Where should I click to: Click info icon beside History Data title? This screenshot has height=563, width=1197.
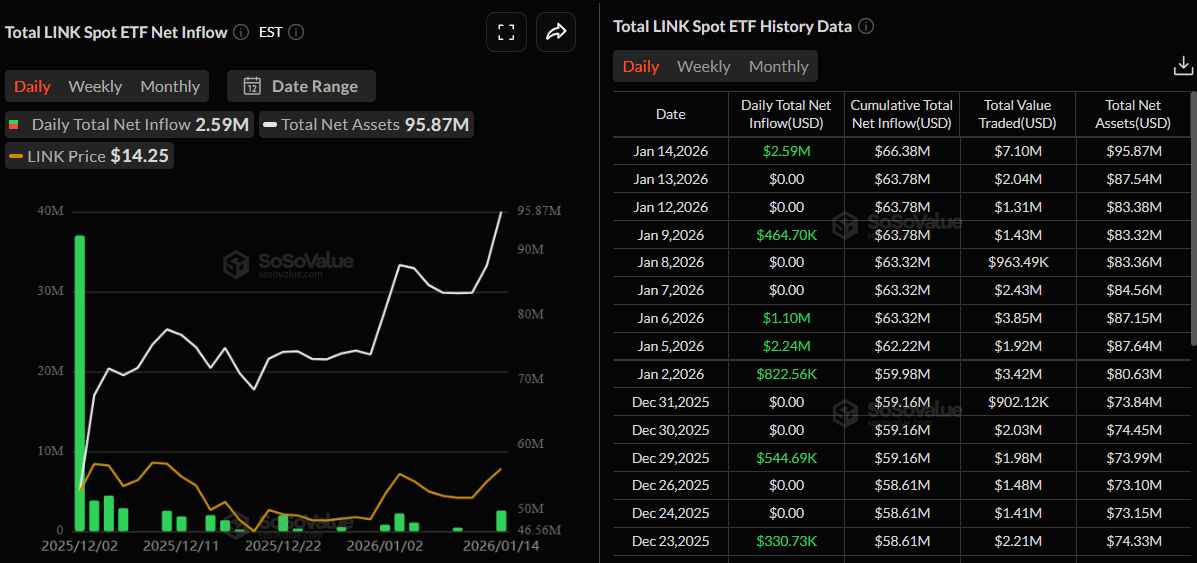click(866, 27)
